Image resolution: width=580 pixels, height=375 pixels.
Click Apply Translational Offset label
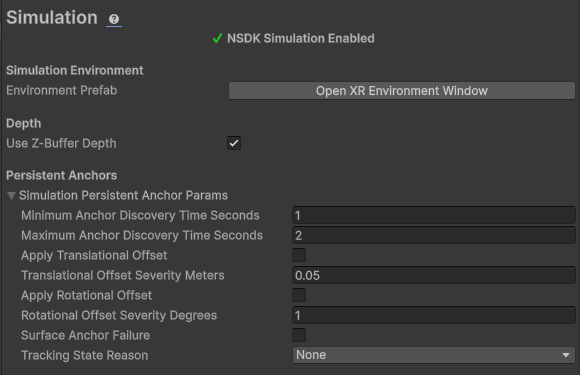94,255
